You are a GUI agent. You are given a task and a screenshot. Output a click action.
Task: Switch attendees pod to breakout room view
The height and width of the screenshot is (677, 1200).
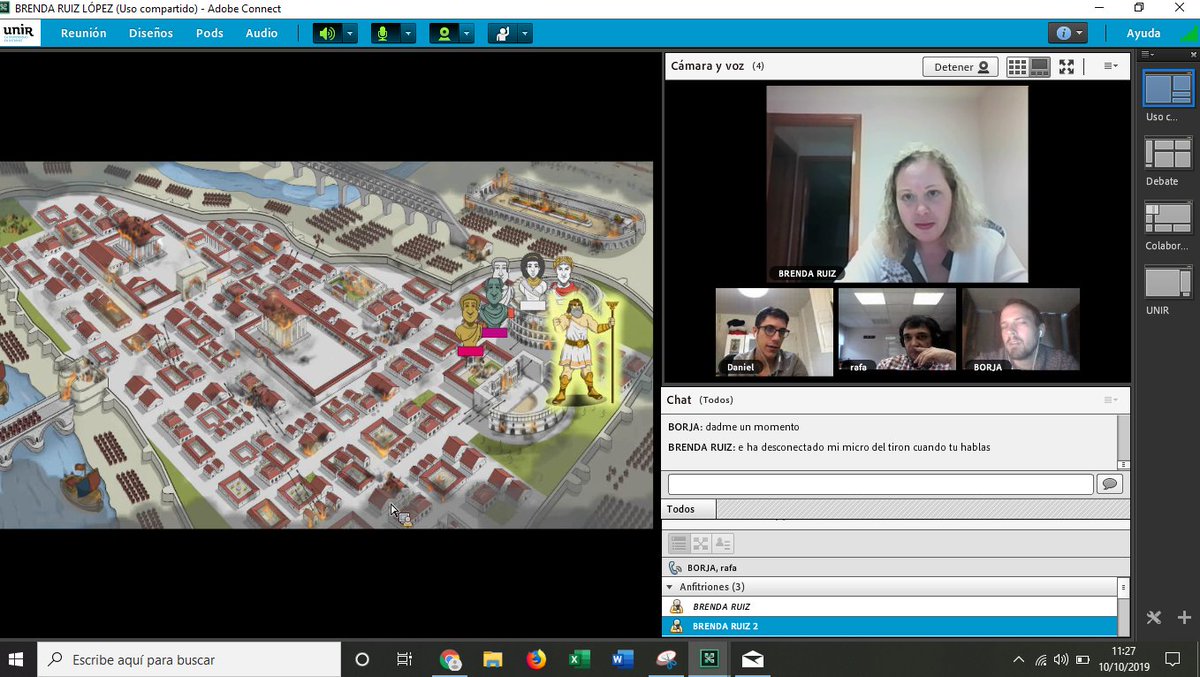(x=701, y=544)
